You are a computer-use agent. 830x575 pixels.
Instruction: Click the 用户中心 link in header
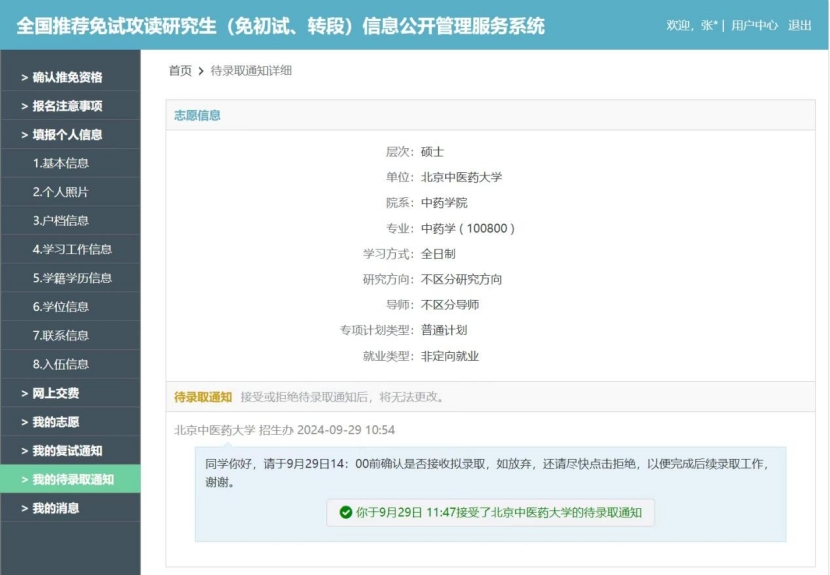coord(754,25)
